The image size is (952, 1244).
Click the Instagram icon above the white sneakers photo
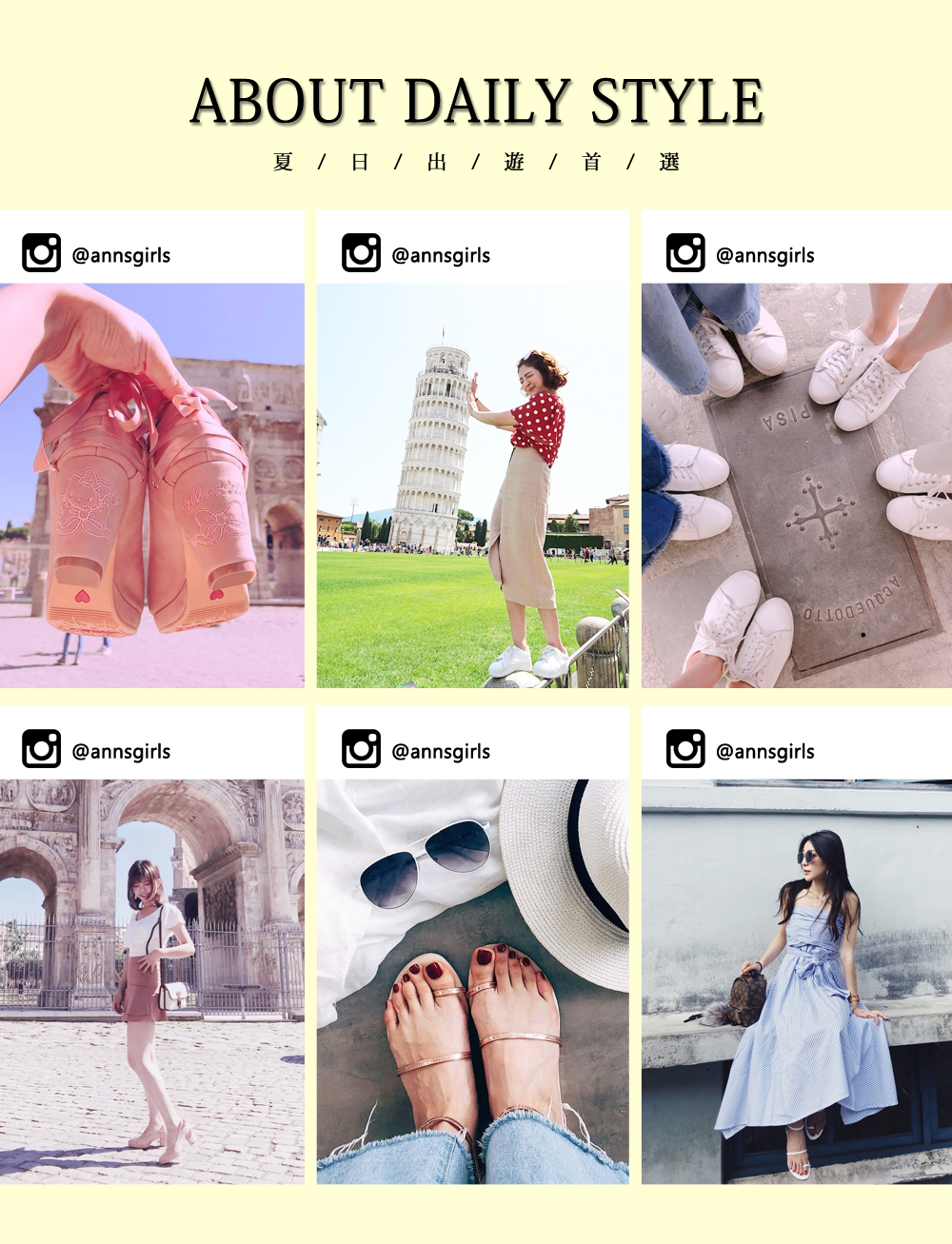[x=685, y=253]
